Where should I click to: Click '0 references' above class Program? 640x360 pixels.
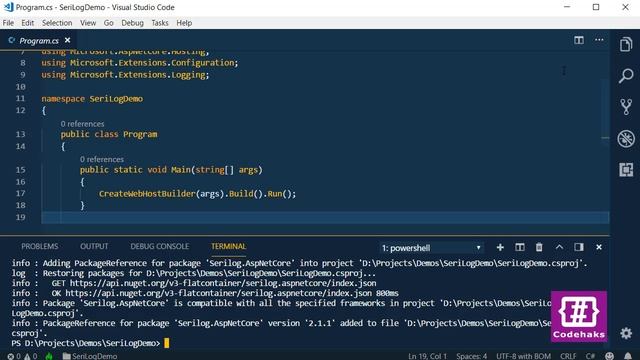pos(82,124)
